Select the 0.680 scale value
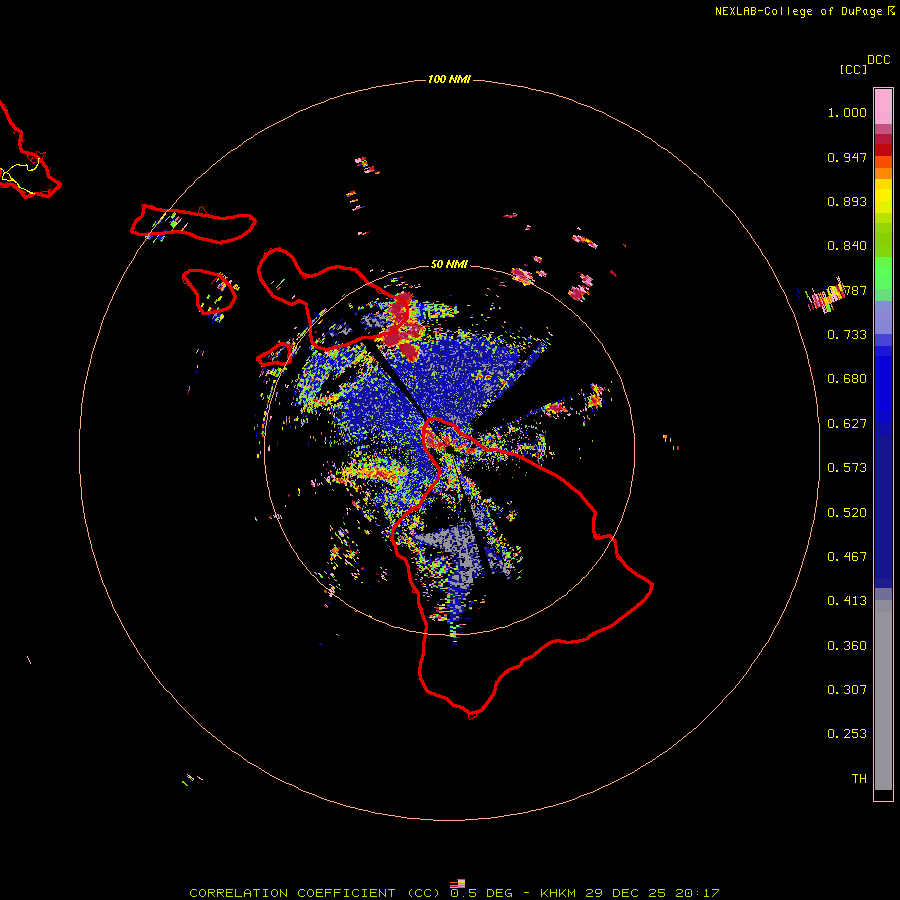The width and height of the screenshot is (900, 900). pos(847,379)
